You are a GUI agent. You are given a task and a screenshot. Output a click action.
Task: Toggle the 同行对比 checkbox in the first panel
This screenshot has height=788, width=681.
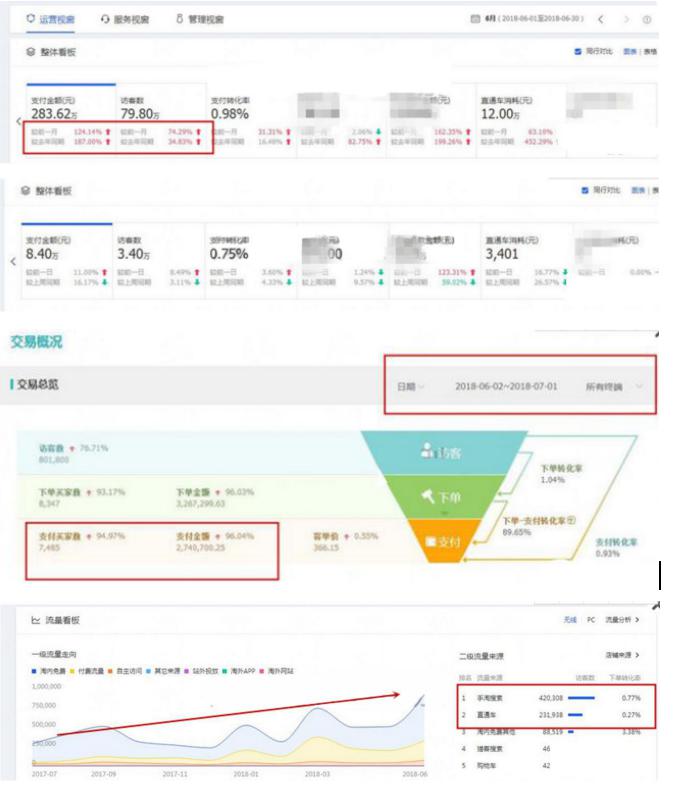pos(577,51)
